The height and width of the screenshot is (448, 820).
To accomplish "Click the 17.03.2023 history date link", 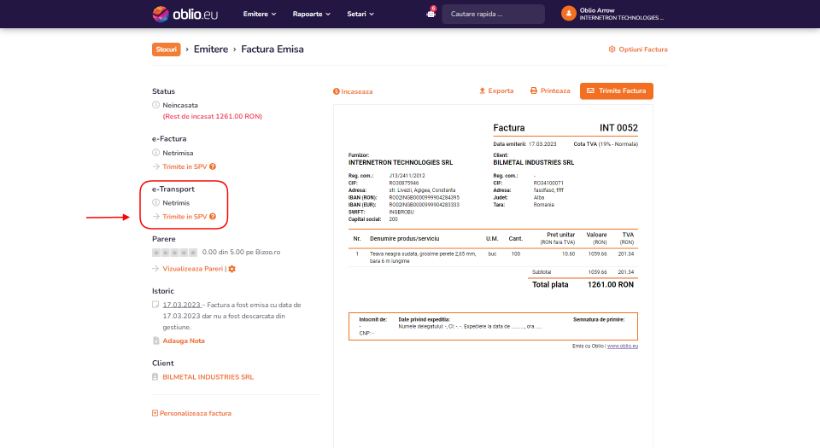I will (181, 305).
